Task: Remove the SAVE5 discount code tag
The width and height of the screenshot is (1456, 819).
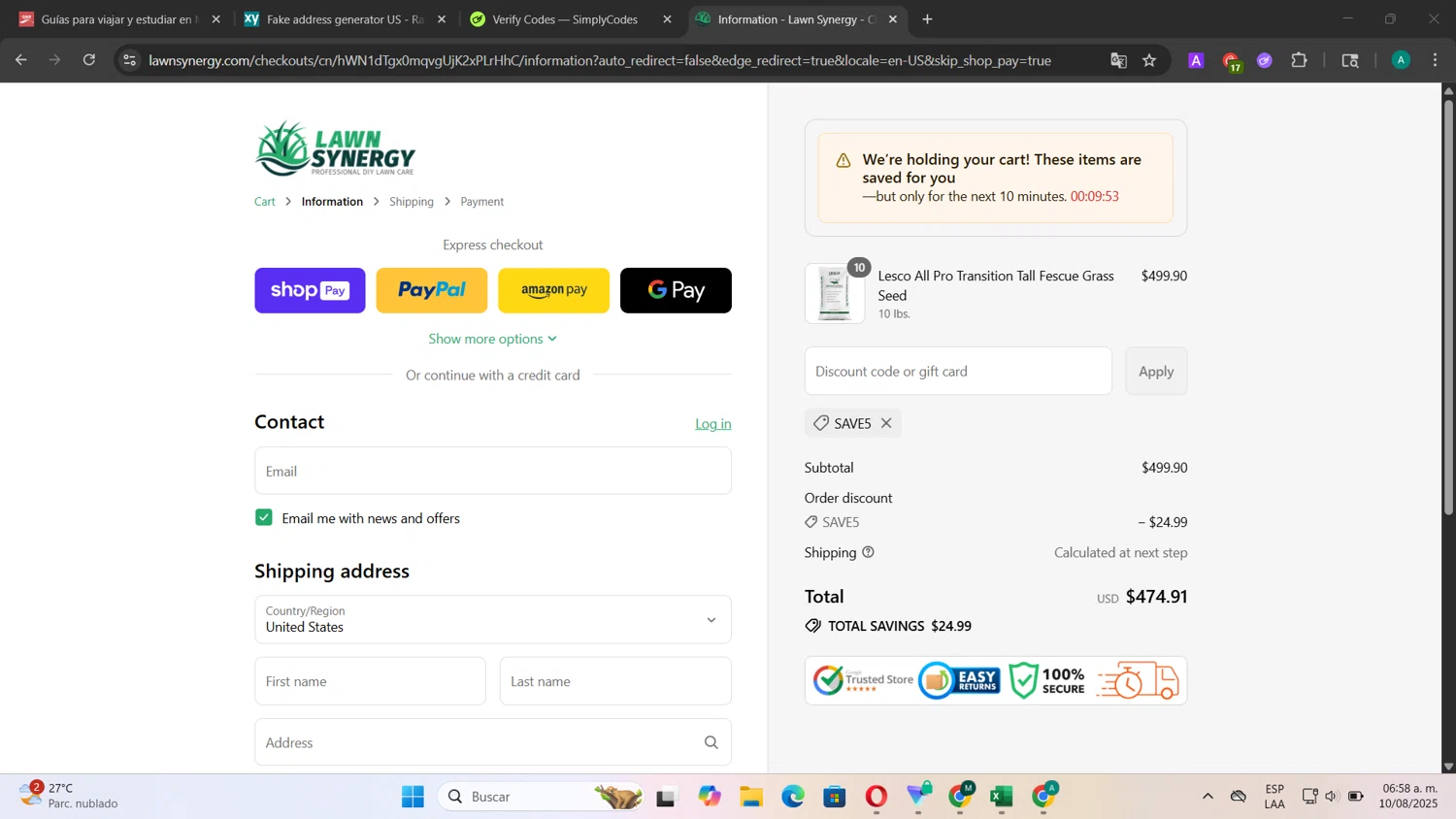Action: click(886, 423)
